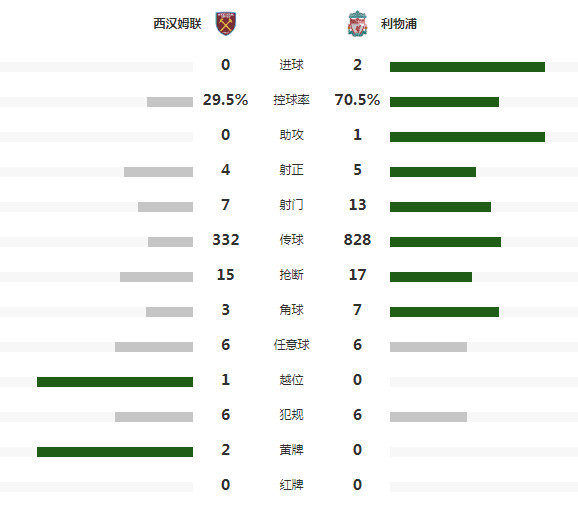This screenshot has height=510, width=578.
Task: Click Liverpool's green 进球 bar
Action: tap(467, 67)
